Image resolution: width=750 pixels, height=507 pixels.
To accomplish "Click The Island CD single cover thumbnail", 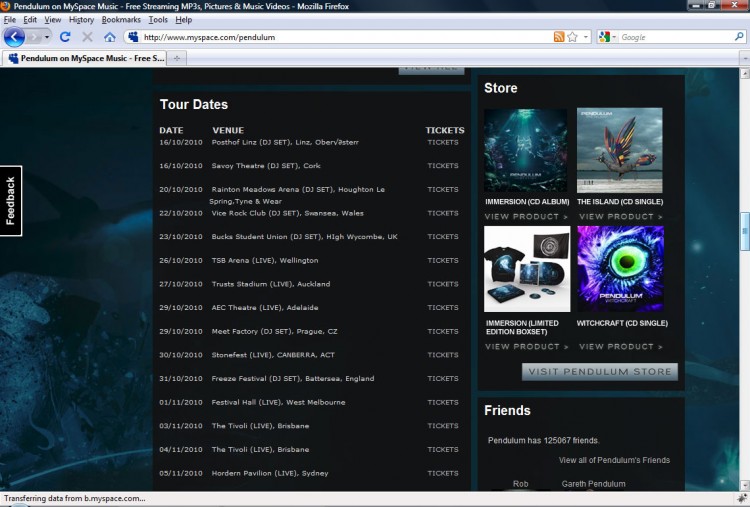I will coord(620,150).
